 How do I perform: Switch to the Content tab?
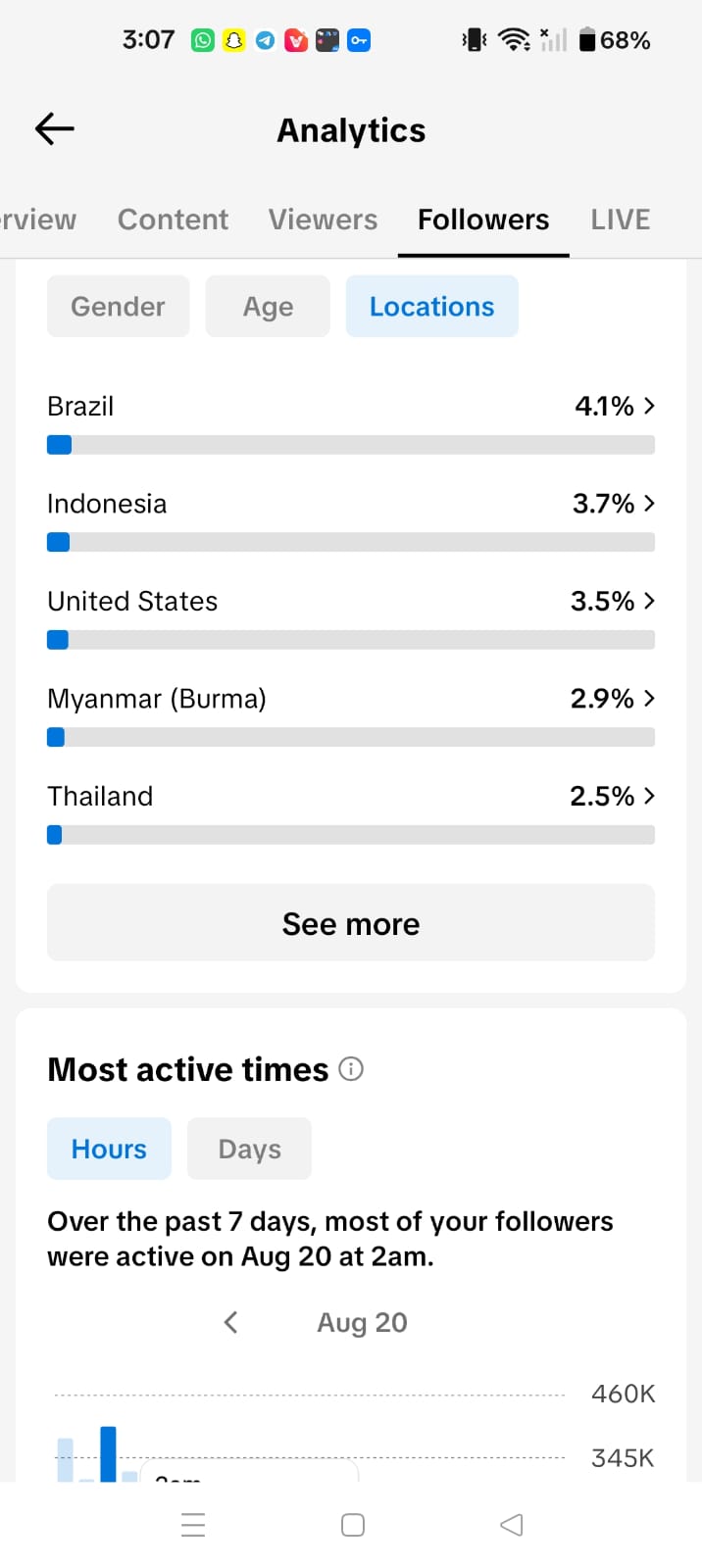point(173,220)
